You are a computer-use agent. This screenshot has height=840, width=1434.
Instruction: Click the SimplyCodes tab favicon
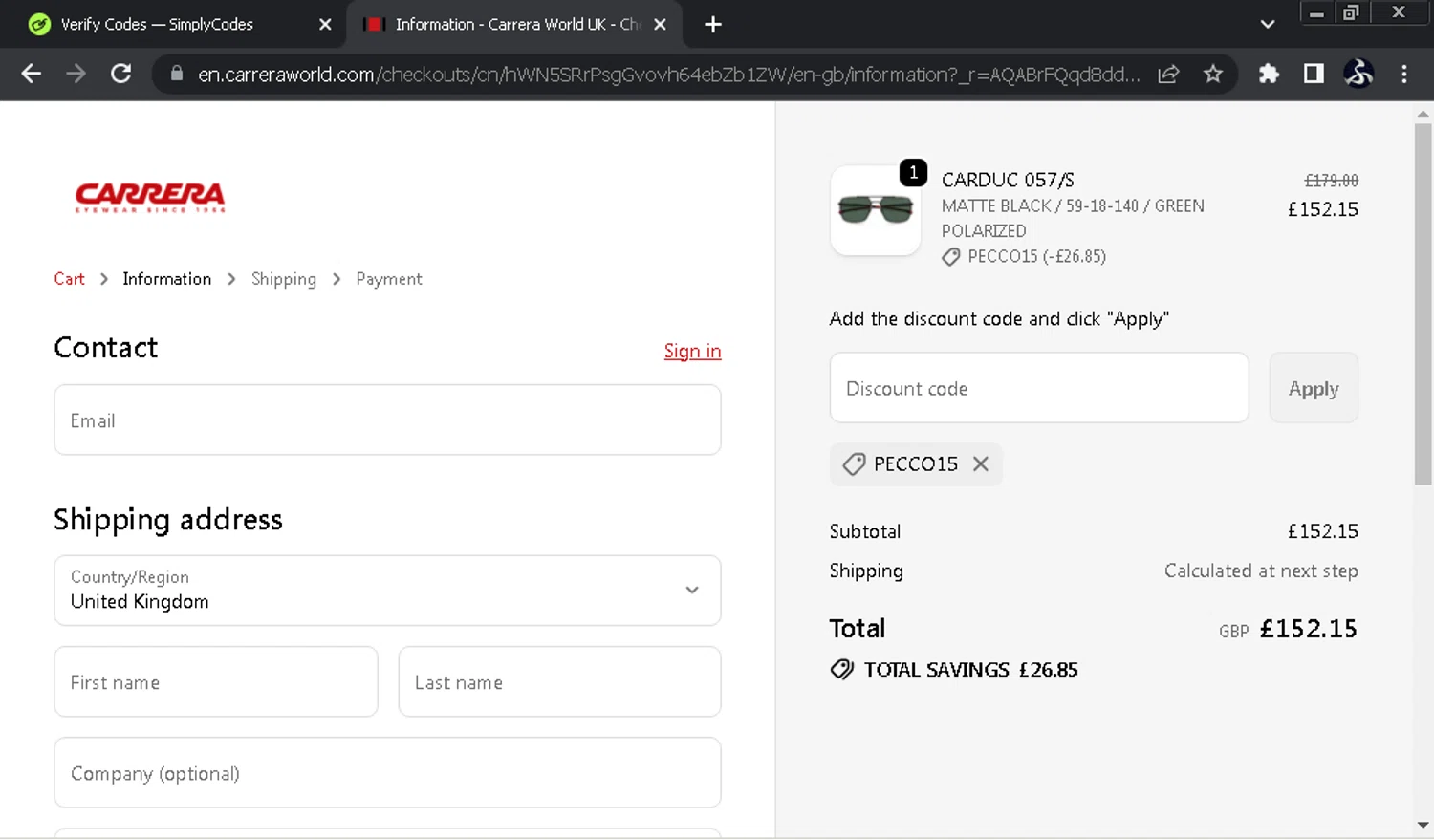(x=39, y=25)
